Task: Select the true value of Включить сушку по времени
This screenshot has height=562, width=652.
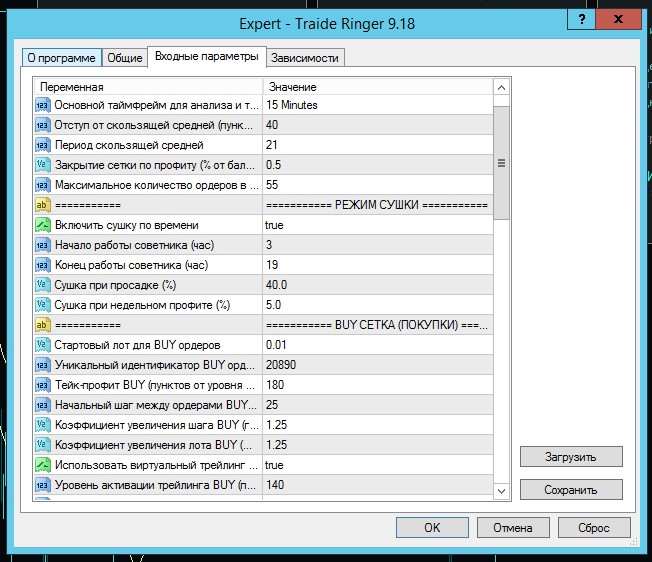Action: [x=274, y=225]
